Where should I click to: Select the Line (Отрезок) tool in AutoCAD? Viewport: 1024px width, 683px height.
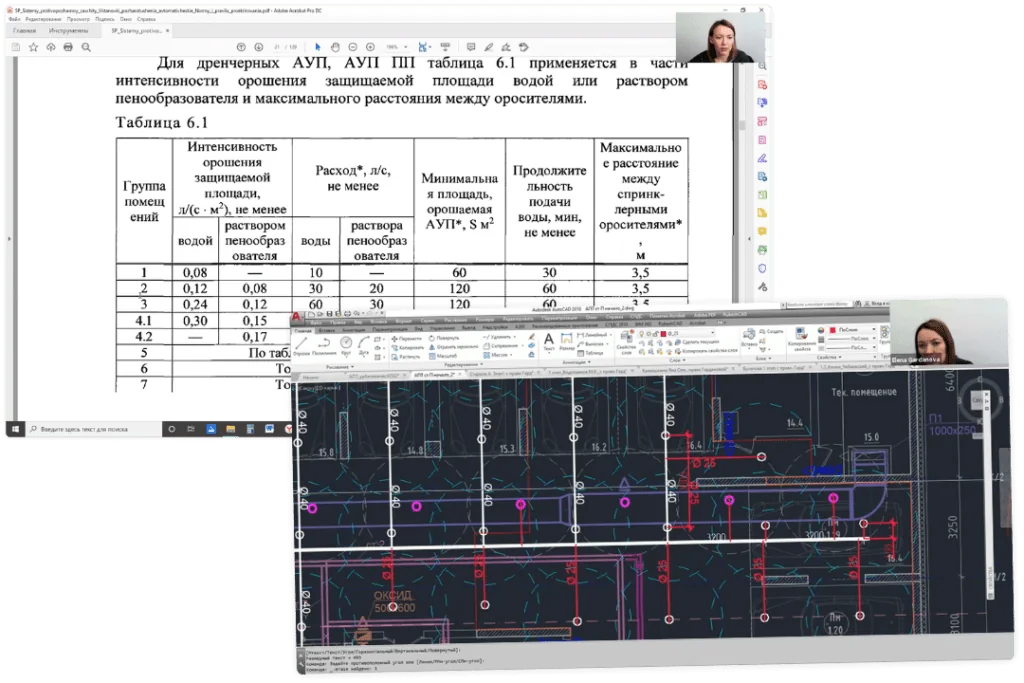302,345
